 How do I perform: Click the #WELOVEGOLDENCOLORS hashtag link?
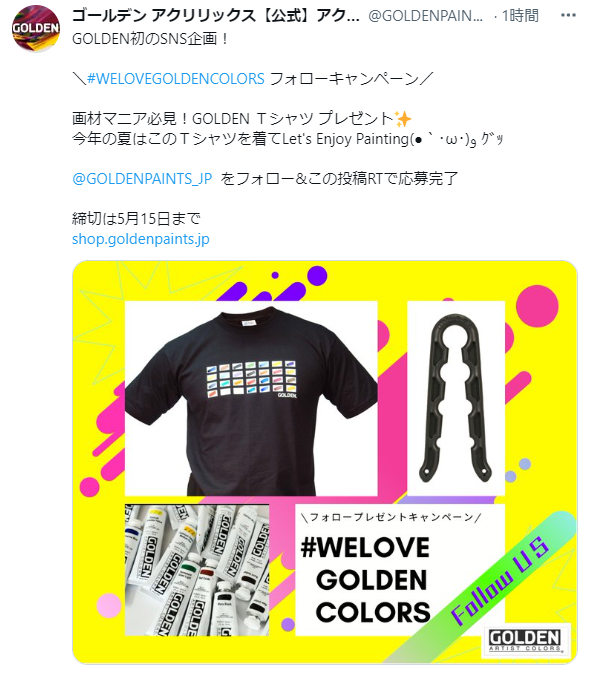175,79
